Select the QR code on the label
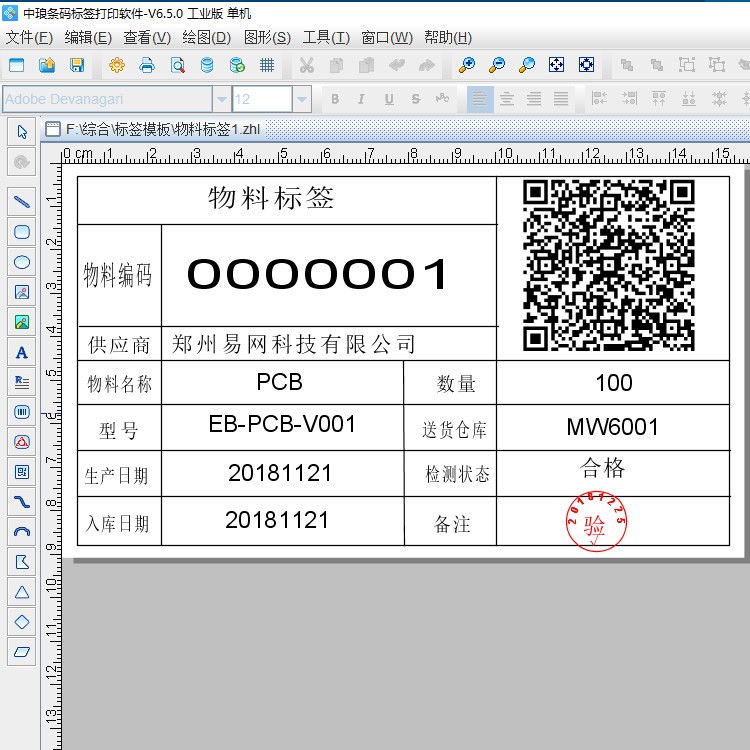 pos(608,265)
